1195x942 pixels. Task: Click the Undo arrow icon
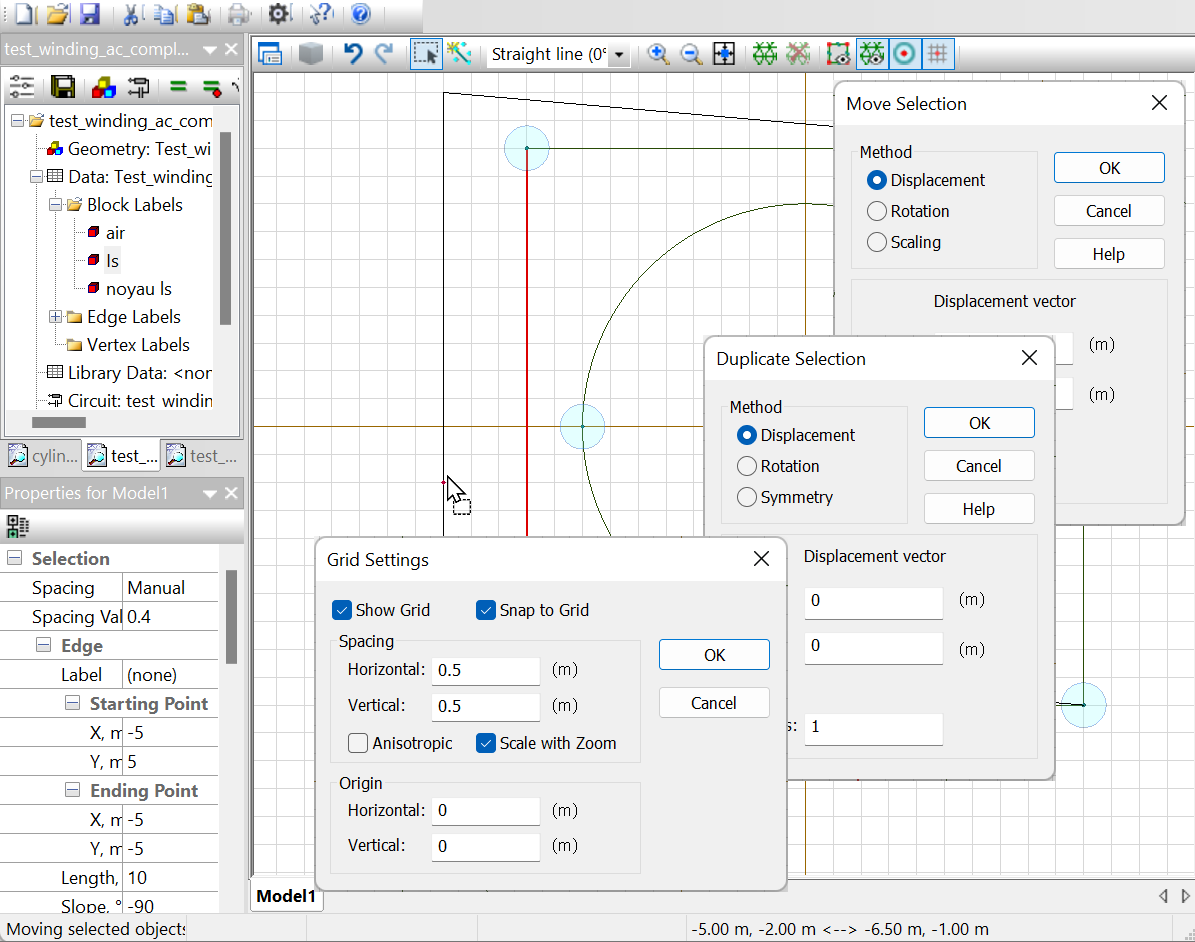tap(352, 54)
